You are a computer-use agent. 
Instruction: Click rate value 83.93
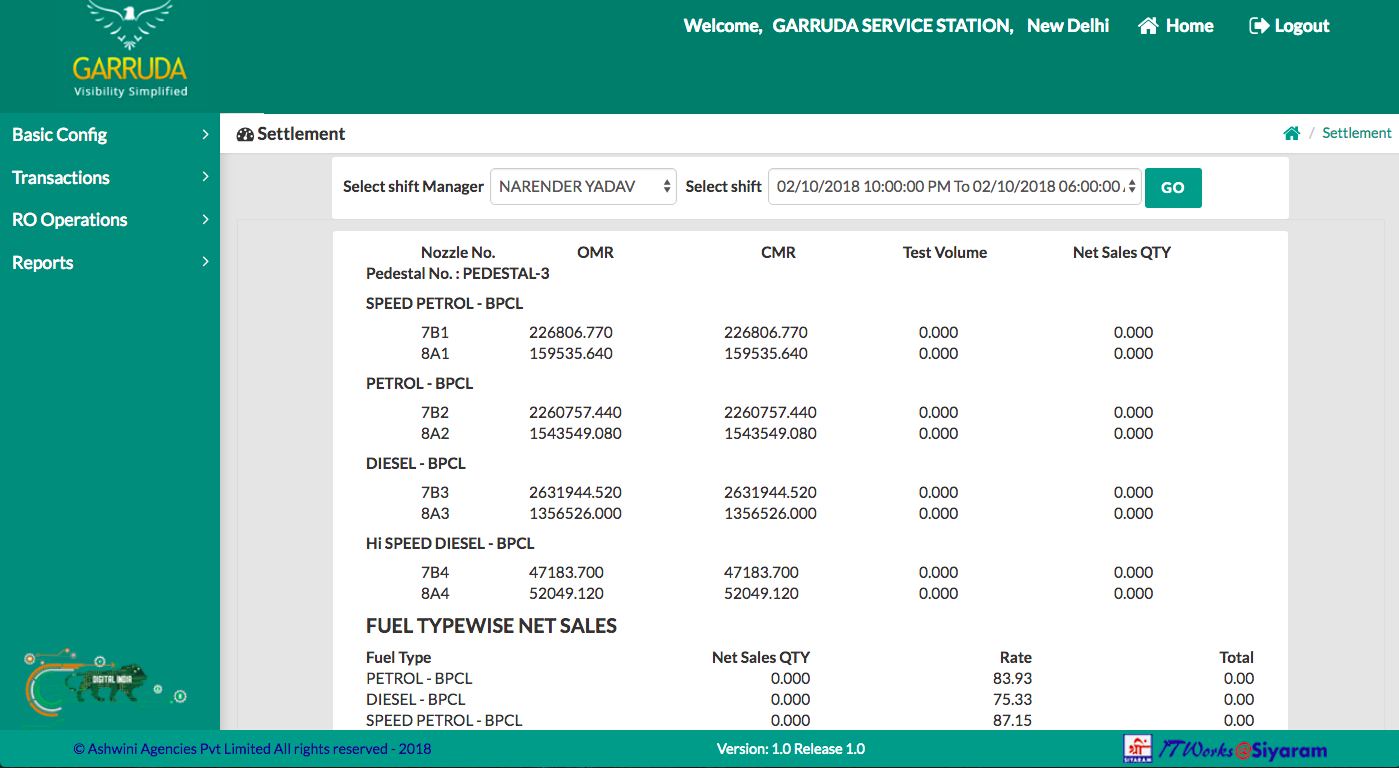click(x=1012, y=678)
